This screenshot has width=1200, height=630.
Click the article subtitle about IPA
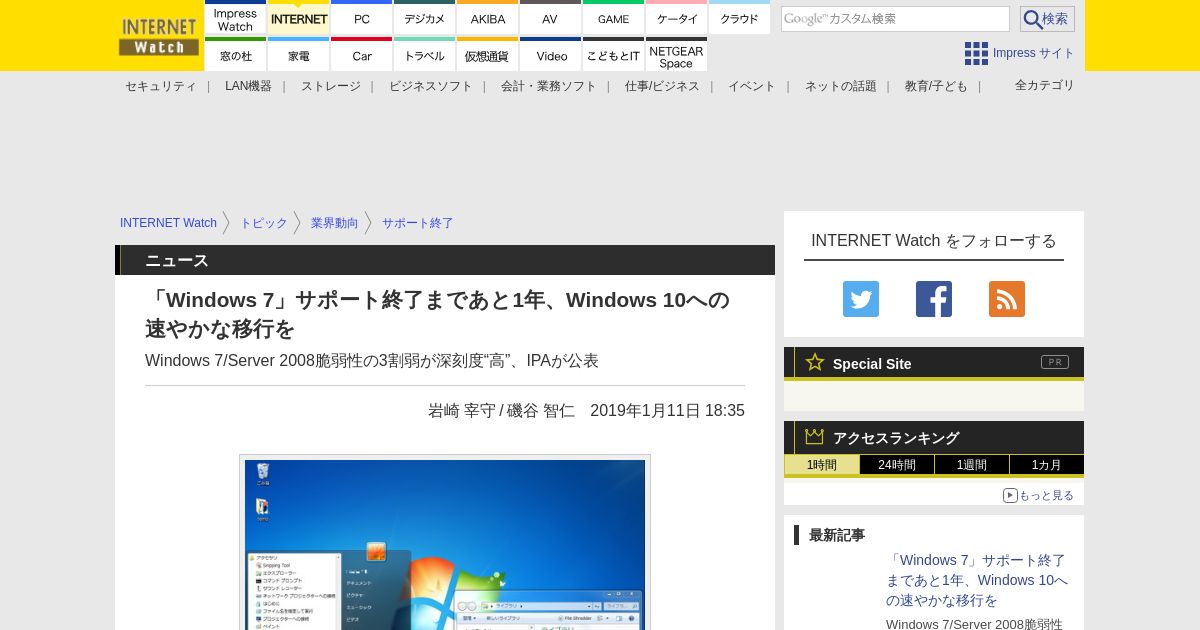point(372,360)
